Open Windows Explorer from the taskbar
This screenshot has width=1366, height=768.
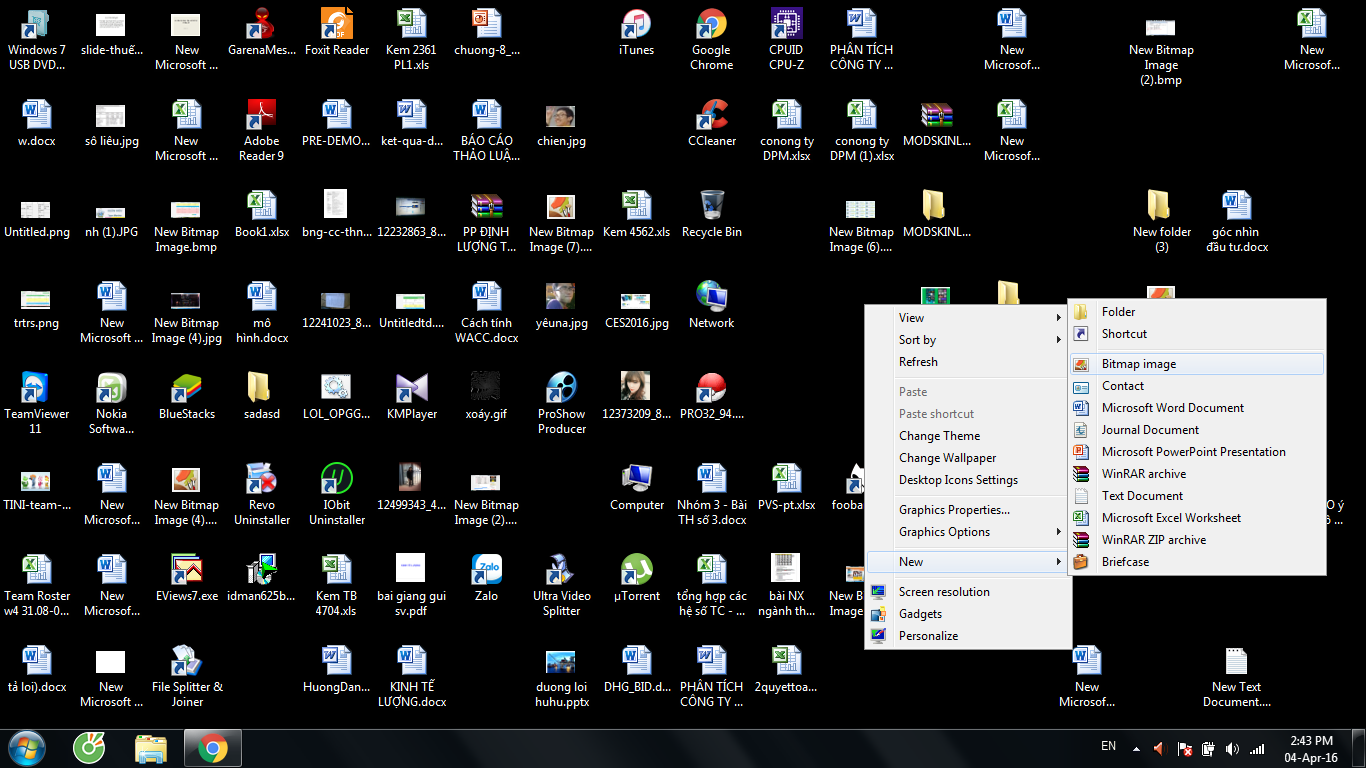point(151,748)
